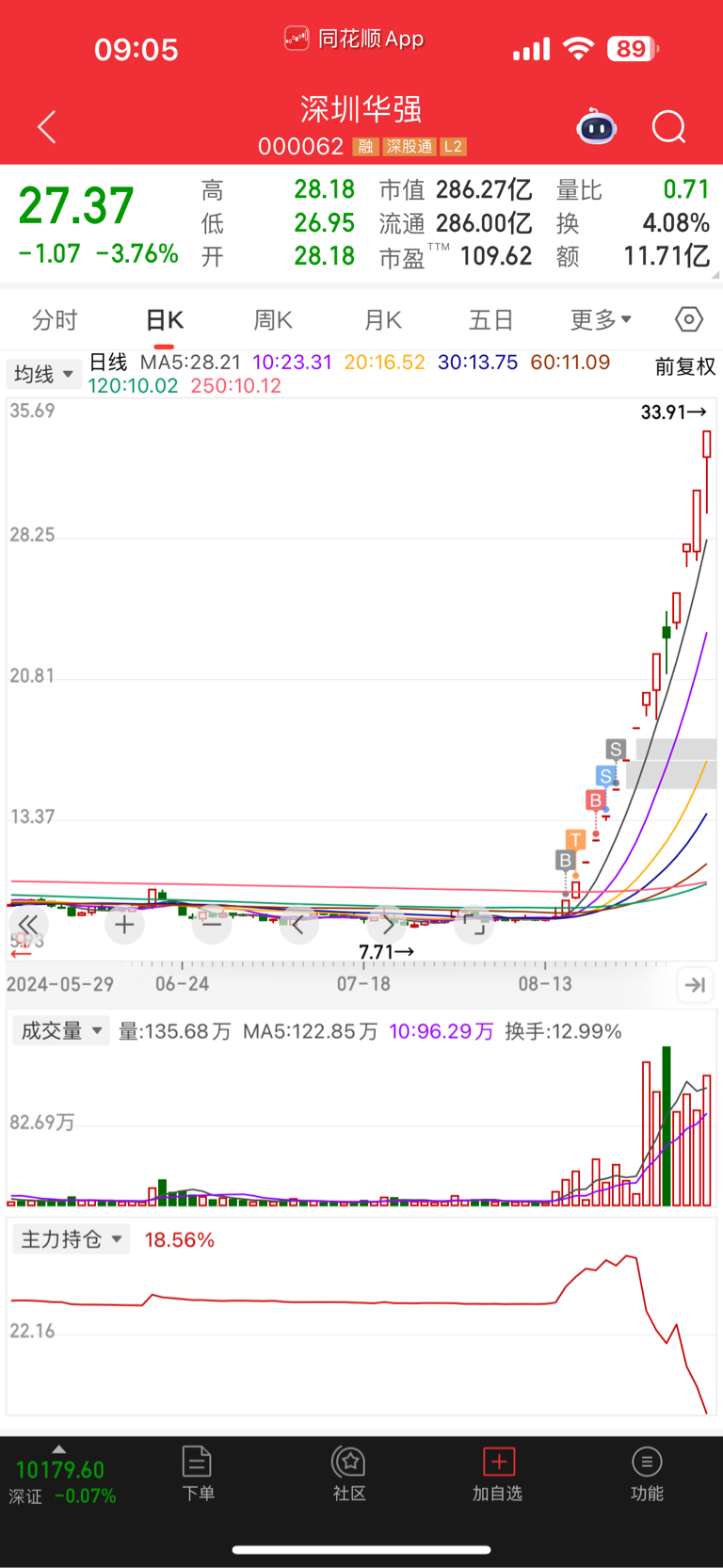The width and height of the screenshot is (723, 1568).
Task: Tap 市盈 109.62 value
Action: (496, 256)
